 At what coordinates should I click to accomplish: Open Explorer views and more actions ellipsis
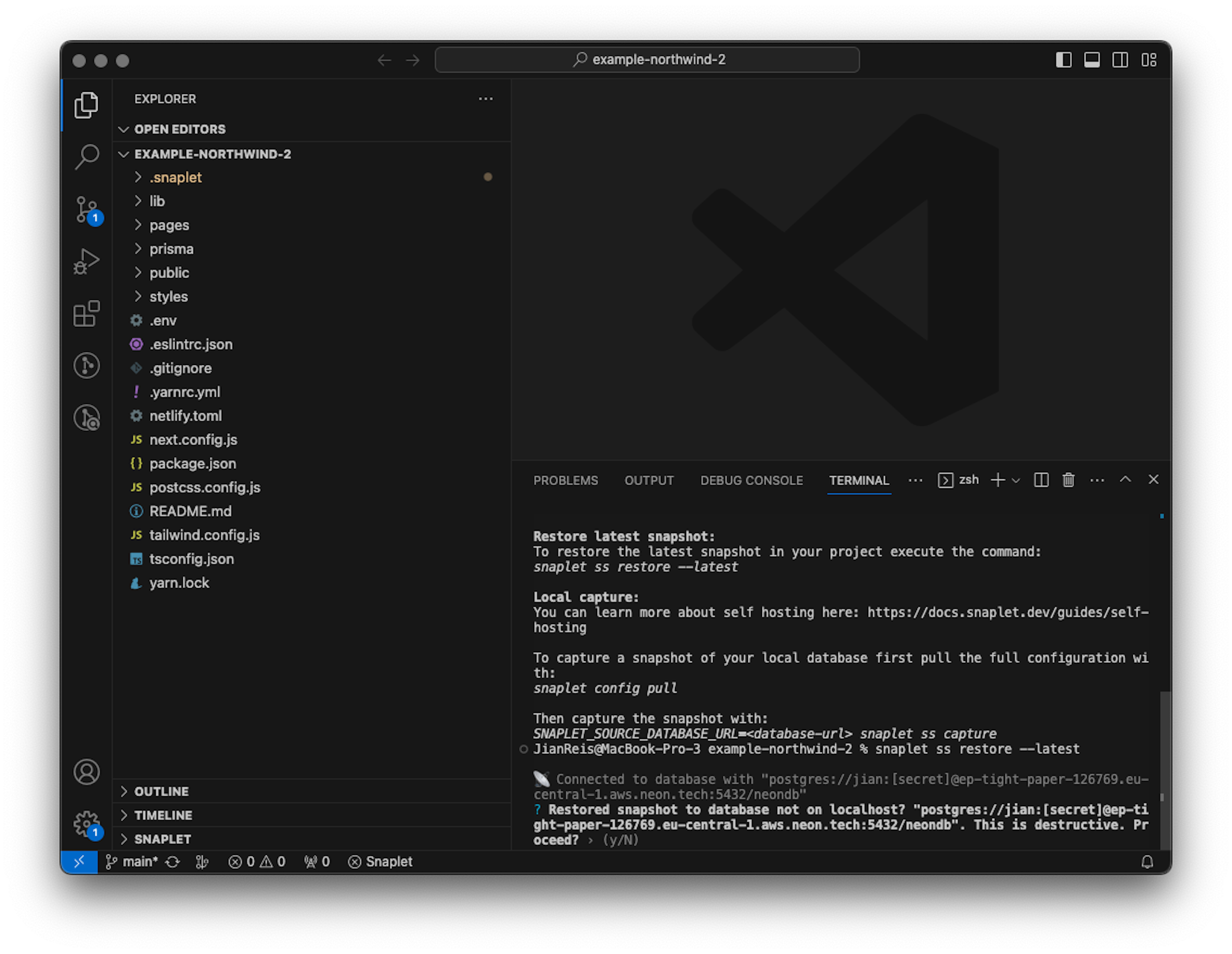[486, 99]
